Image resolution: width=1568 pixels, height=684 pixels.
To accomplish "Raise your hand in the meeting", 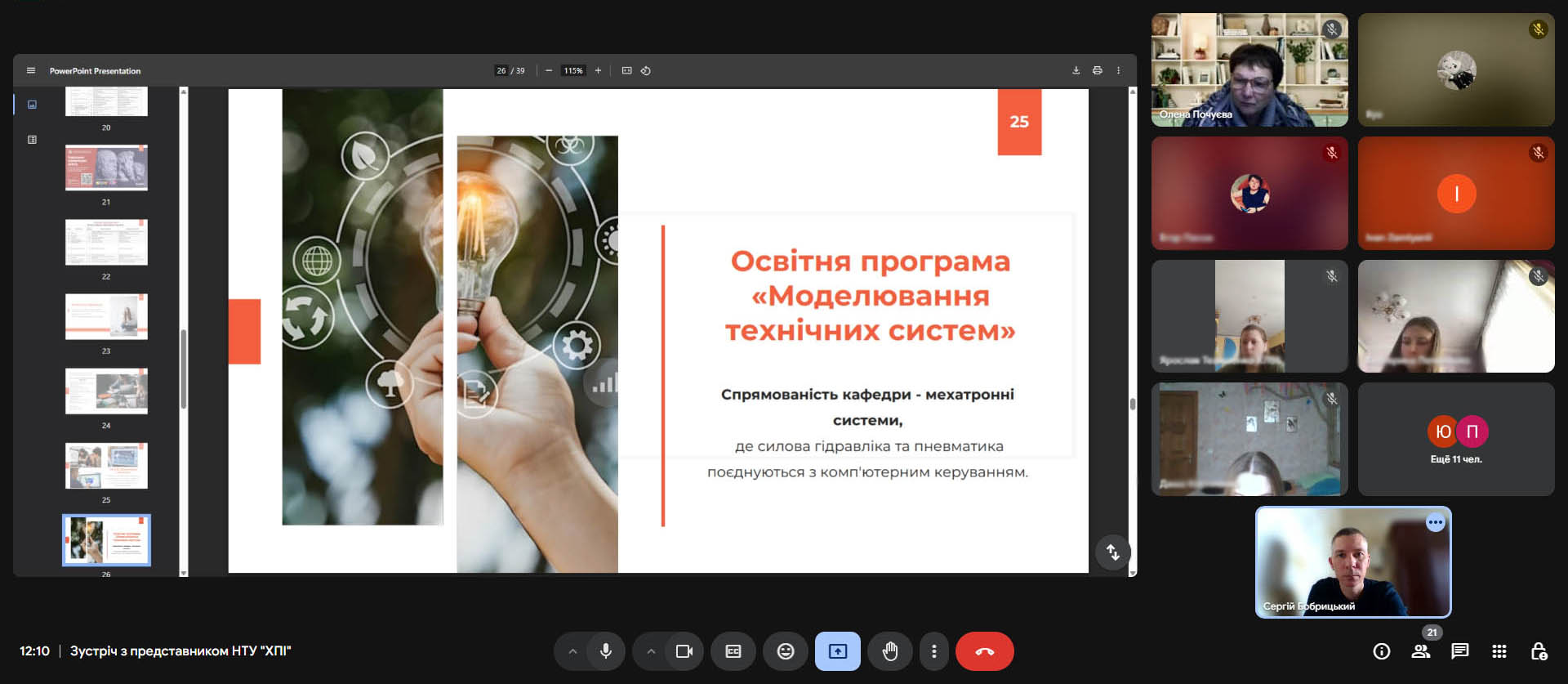I will [x=890, y=651].
